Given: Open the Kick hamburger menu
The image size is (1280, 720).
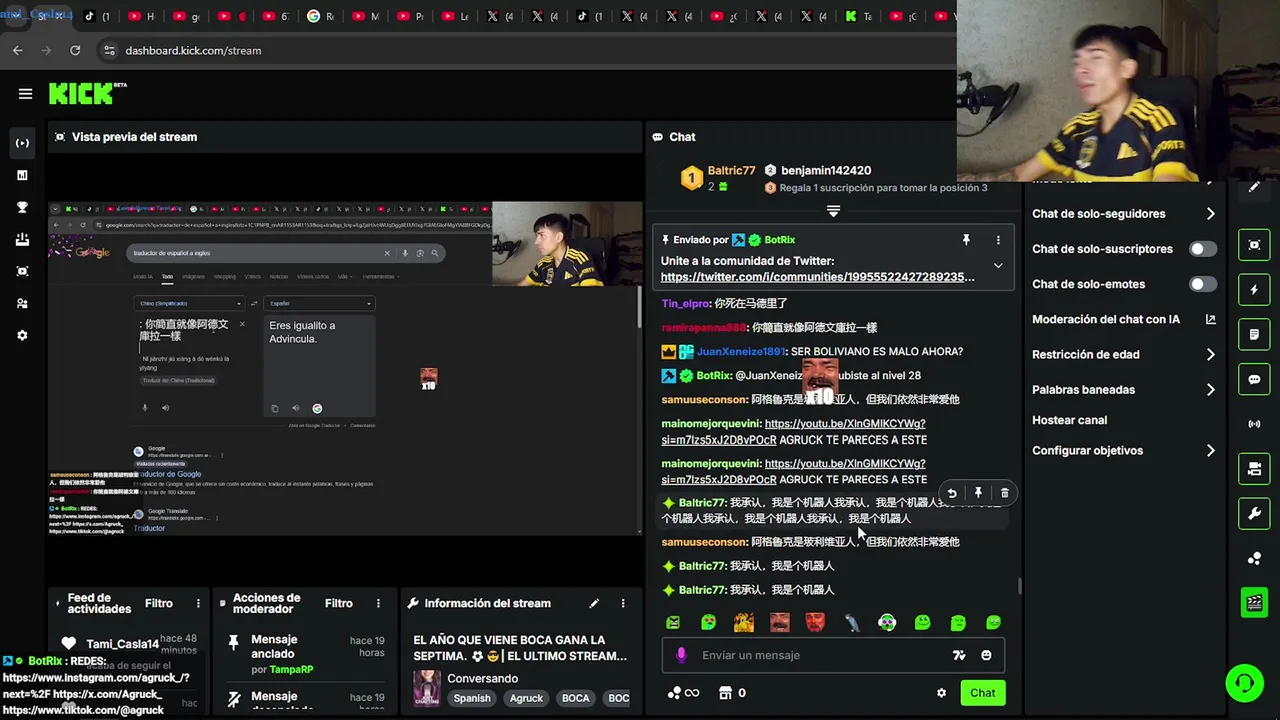Looking at the screenshot, I should (x=25, y=94).
